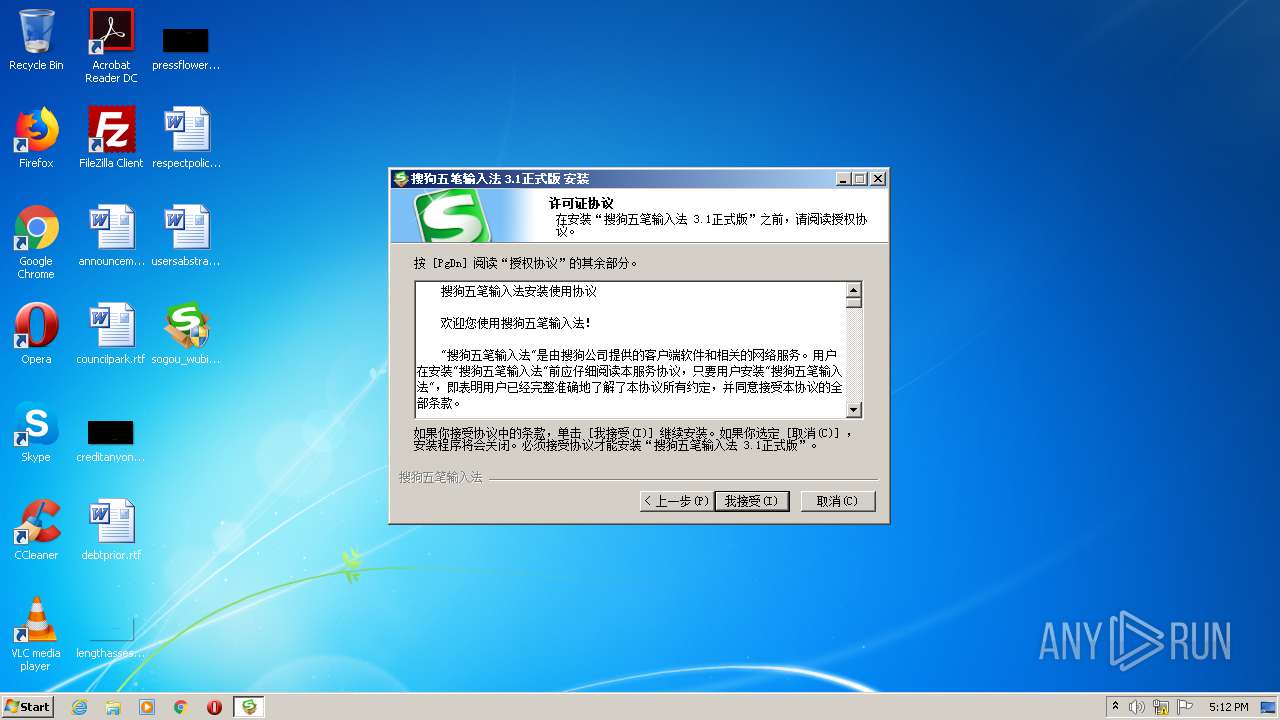Select the Skype desktop shortcut
Image resolution: width=1280 pixels, height=720 pixels.
point(36,432)
